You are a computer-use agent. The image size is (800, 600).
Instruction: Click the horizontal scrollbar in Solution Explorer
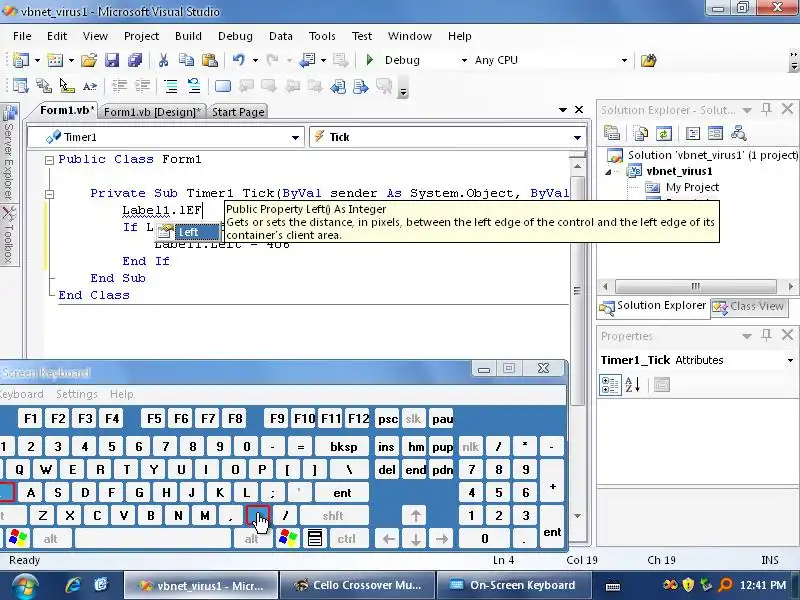[696, 286]
